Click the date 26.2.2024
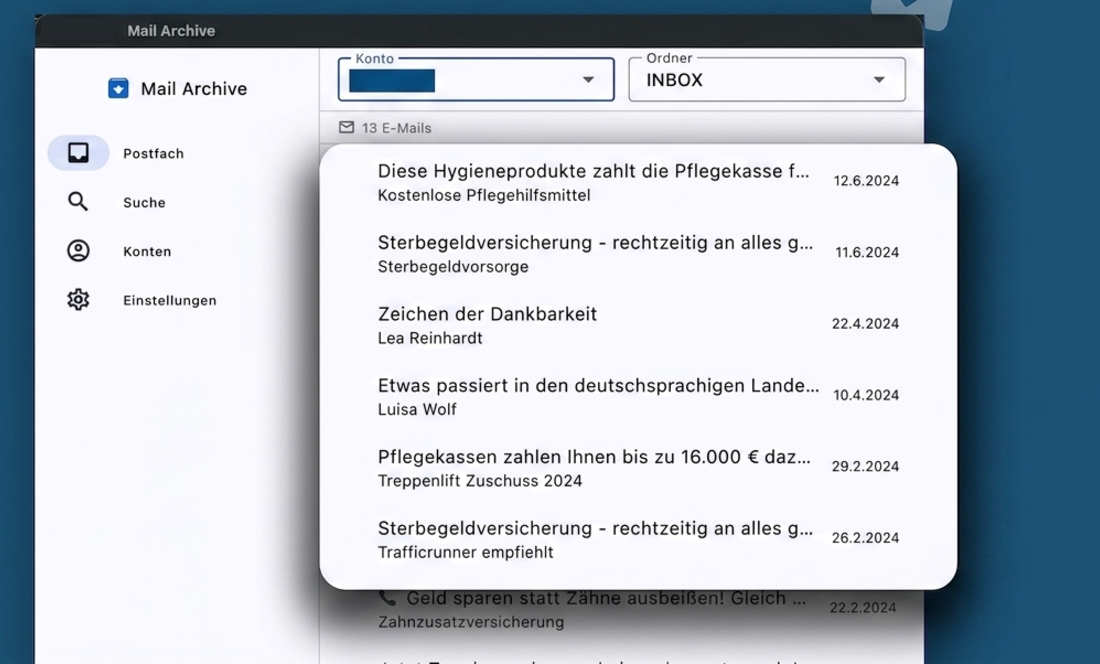1100x664 pixels. [x=866, y=538]
